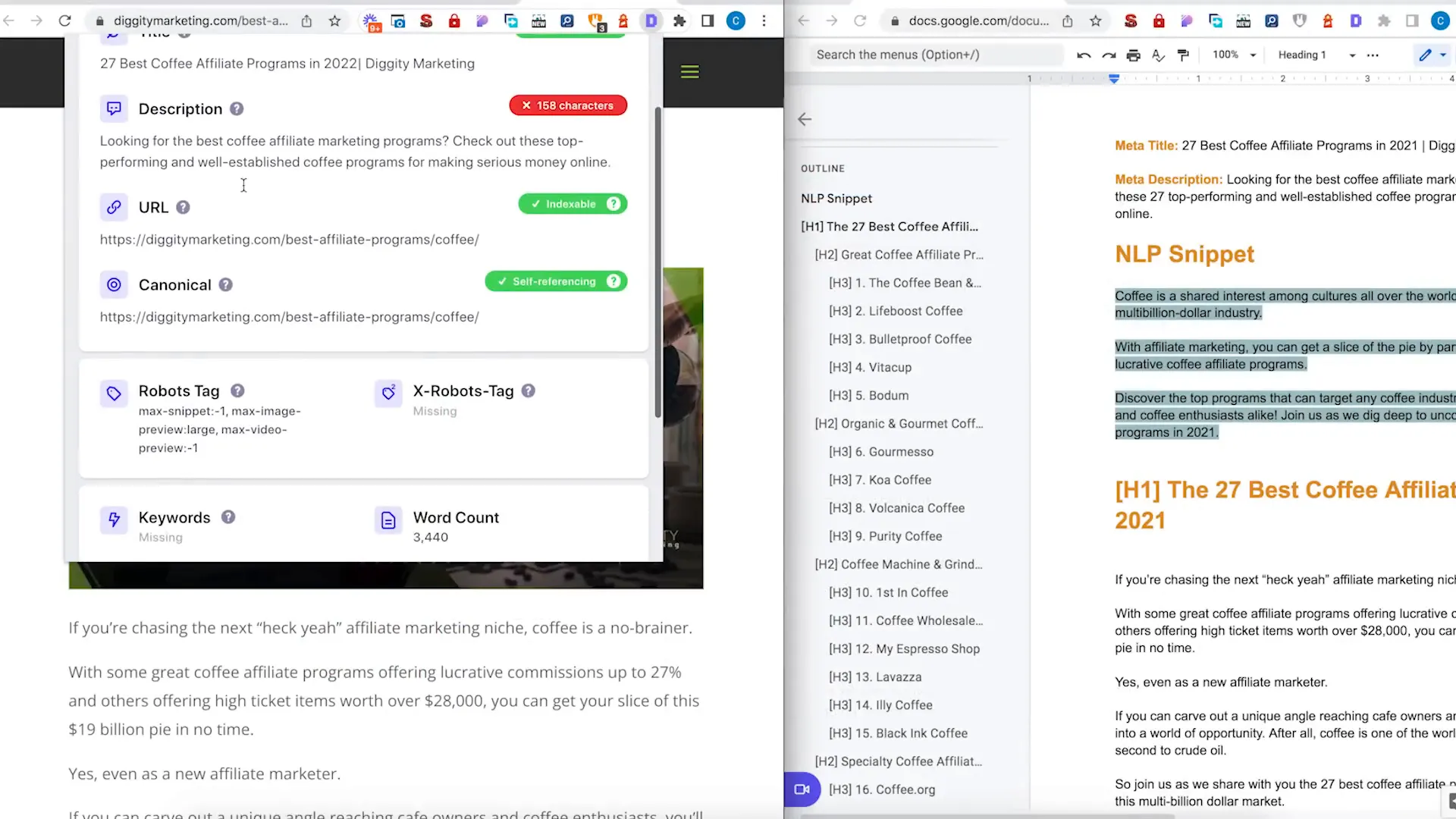Viewport: 1456px width, 819px height.
Task: Open the zoom 100% dropdown in Docs
Action: tap(1234, 55)
